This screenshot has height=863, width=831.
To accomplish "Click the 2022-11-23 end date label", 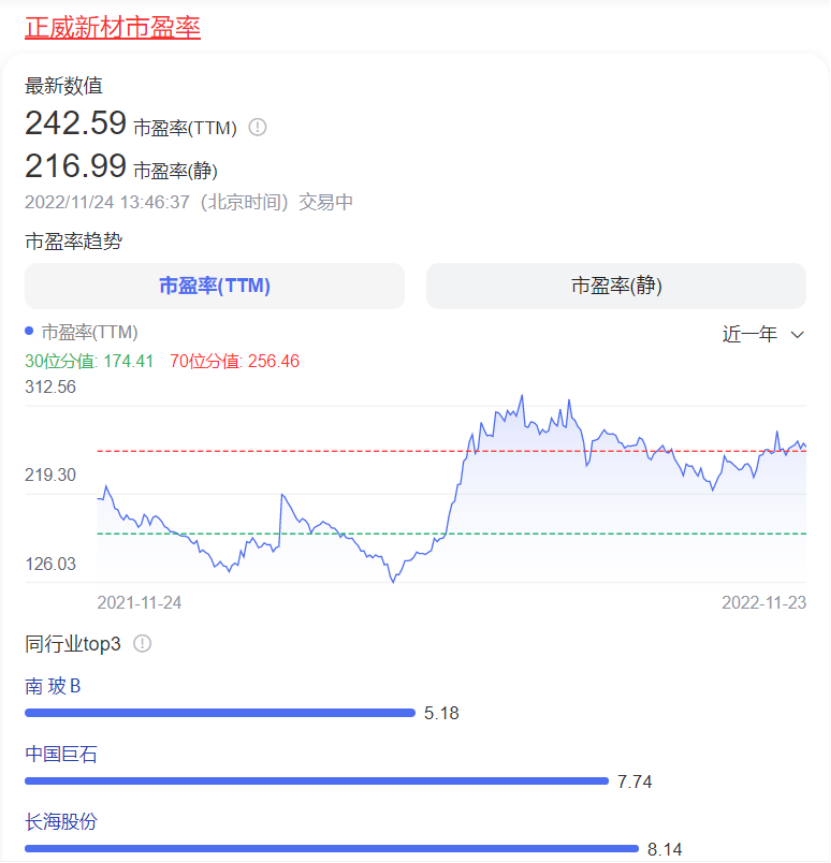I will pos(764,603).
